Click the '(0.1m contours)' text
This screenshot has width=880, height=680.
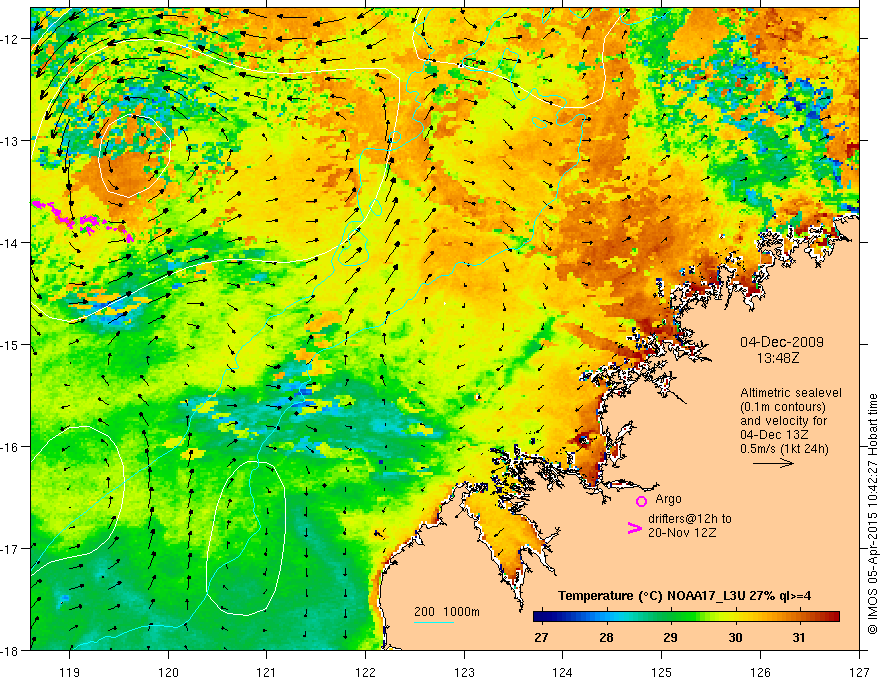783,407
